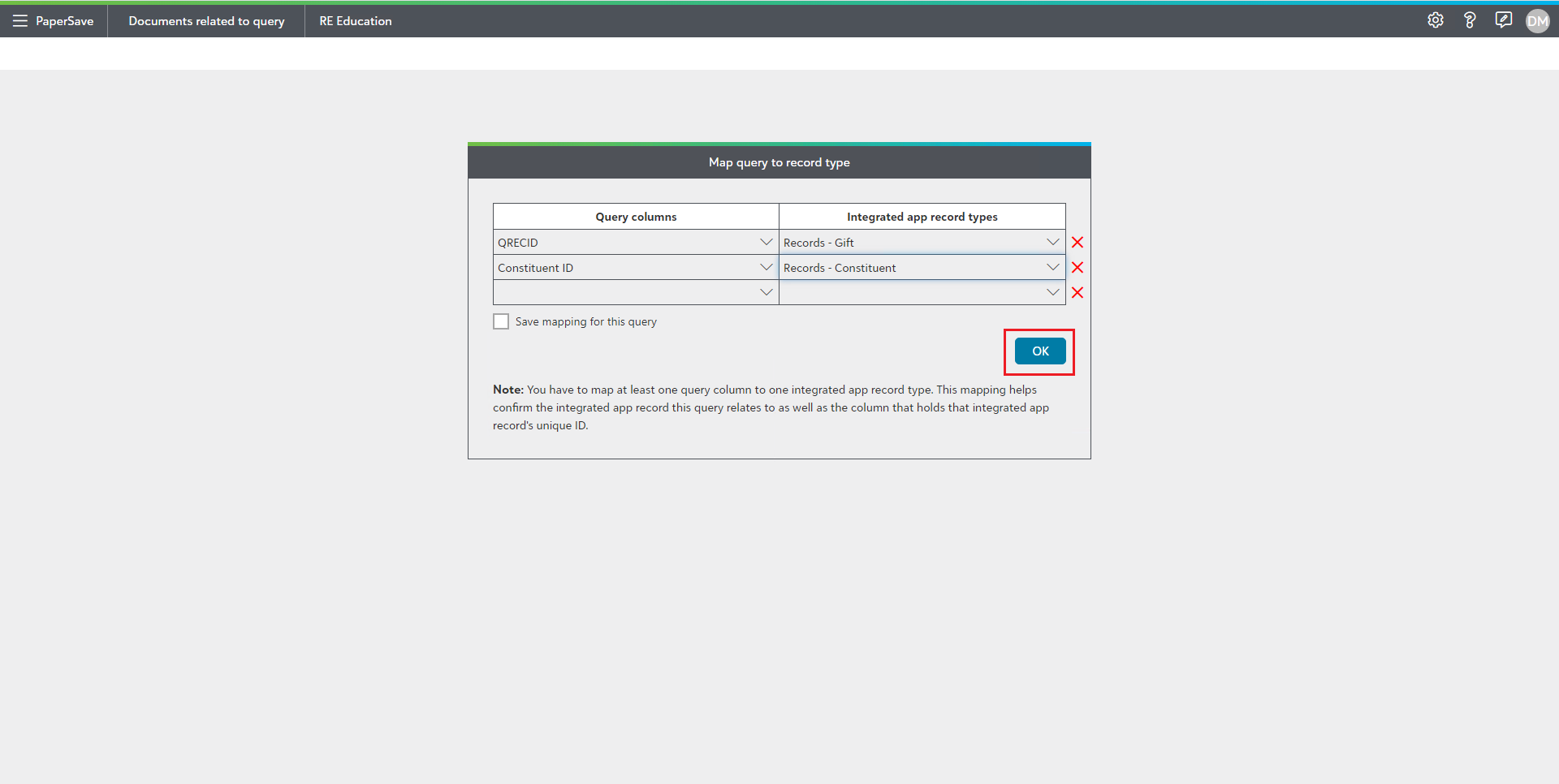Image resolution: width=1559 pixels, height=784 pixels.
Task: Click the Query columns table header
Action: pos(636,217)
